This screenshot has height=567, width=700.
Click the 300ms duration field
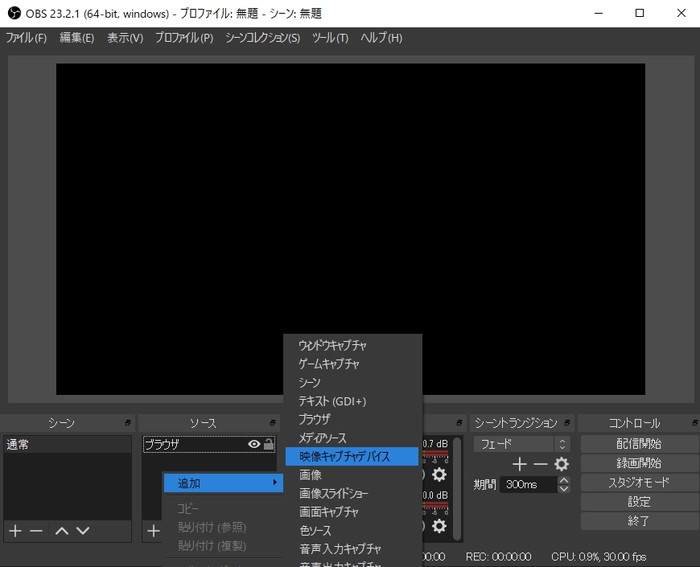point(529,484)
